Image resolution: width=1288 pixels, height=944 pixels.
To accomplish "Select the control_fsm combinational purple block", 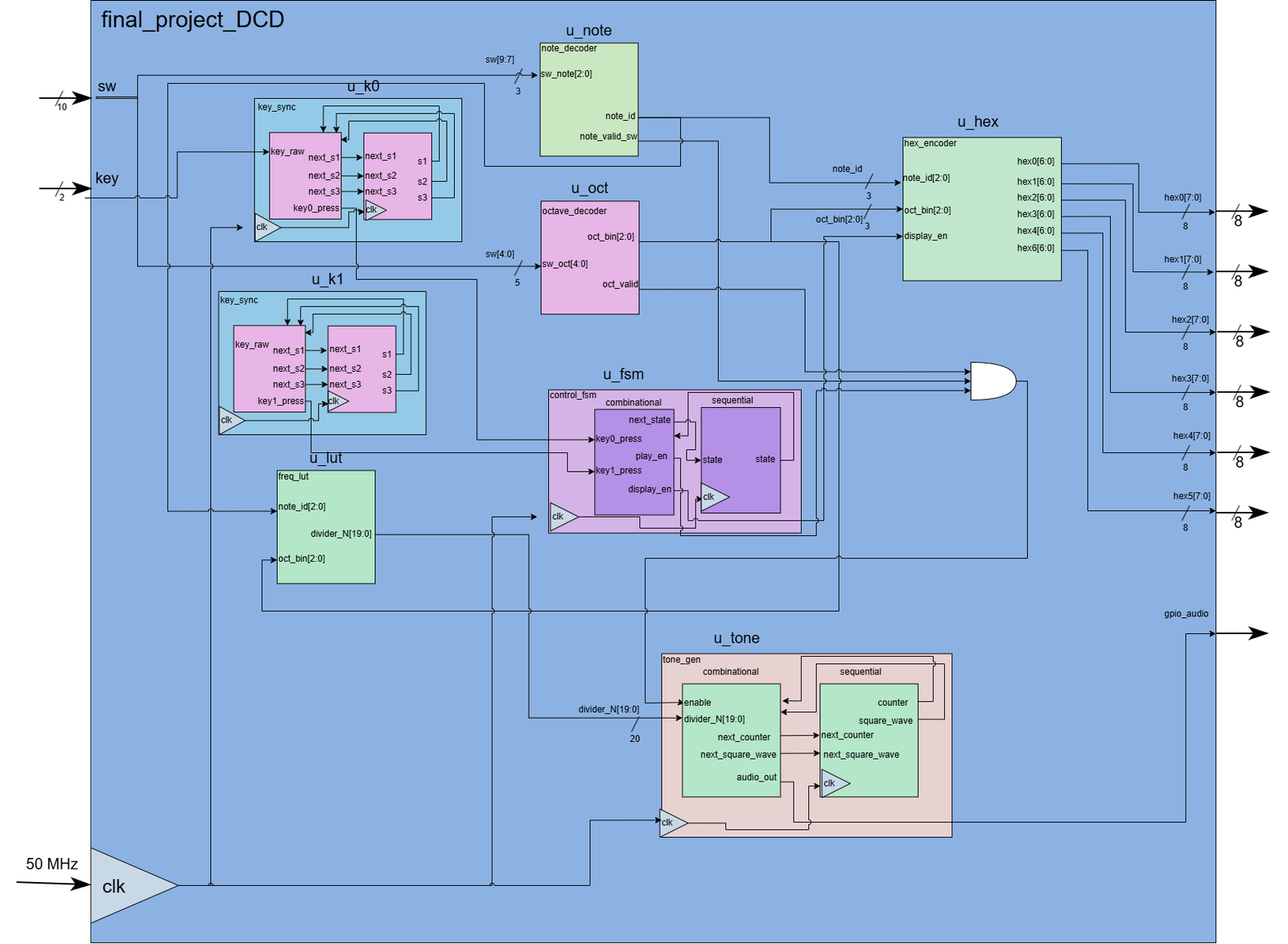I will pos(634,462).
